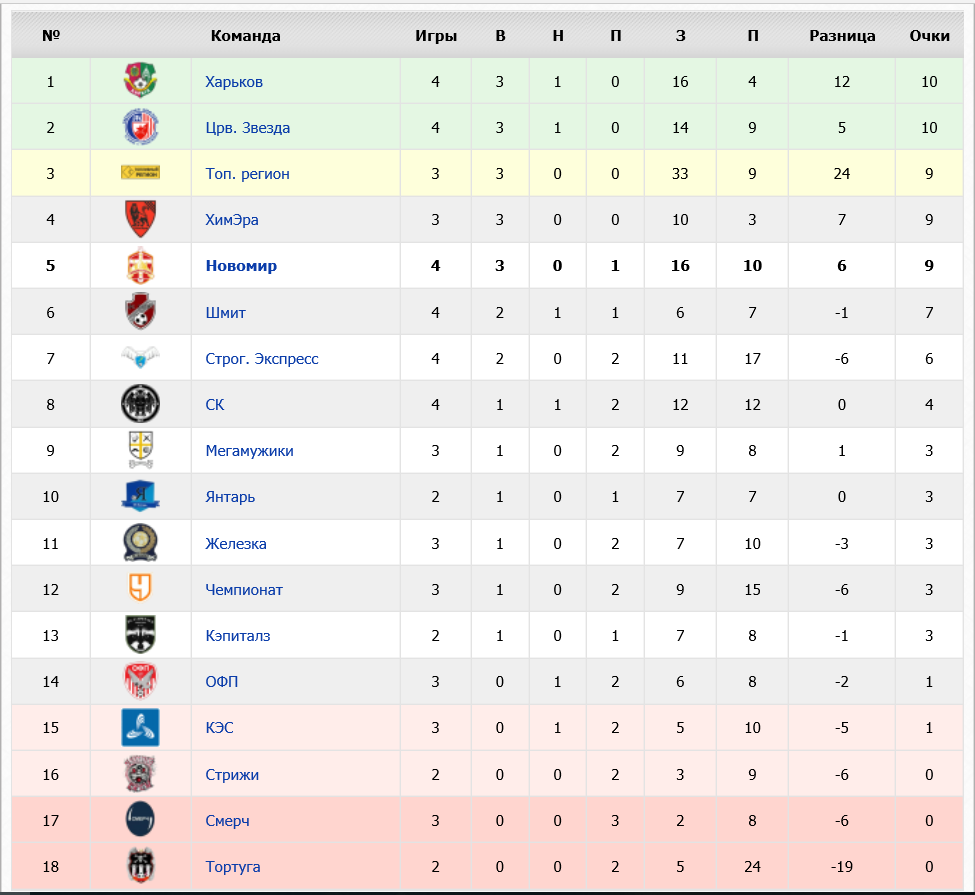
Task: Click the round black СК emblem
Action: coord(141,404)
